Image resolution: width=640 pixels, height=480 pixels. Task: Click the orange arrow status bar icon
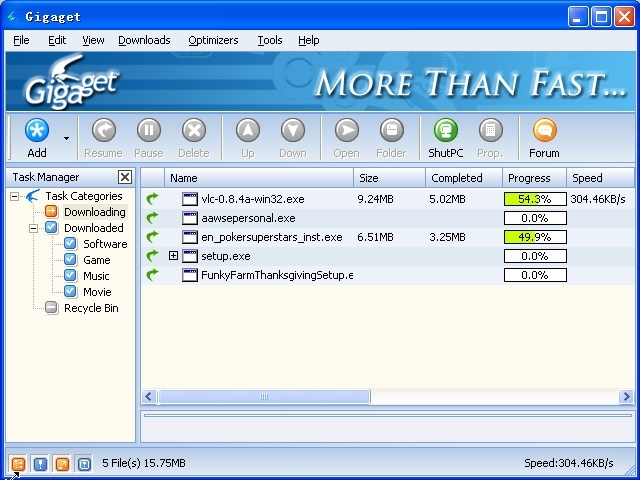pos(62,464)
